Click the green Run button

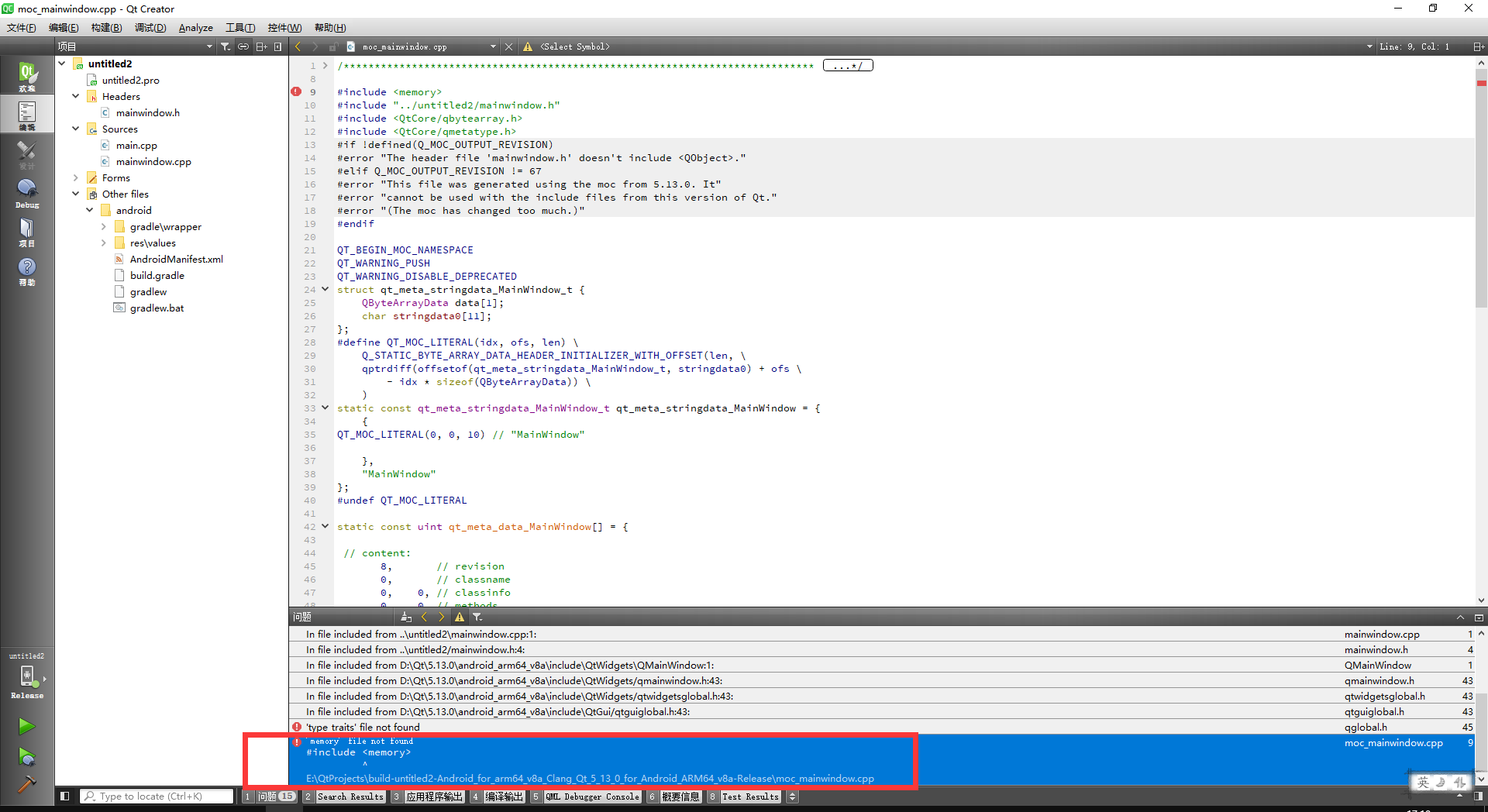(26, 726)
